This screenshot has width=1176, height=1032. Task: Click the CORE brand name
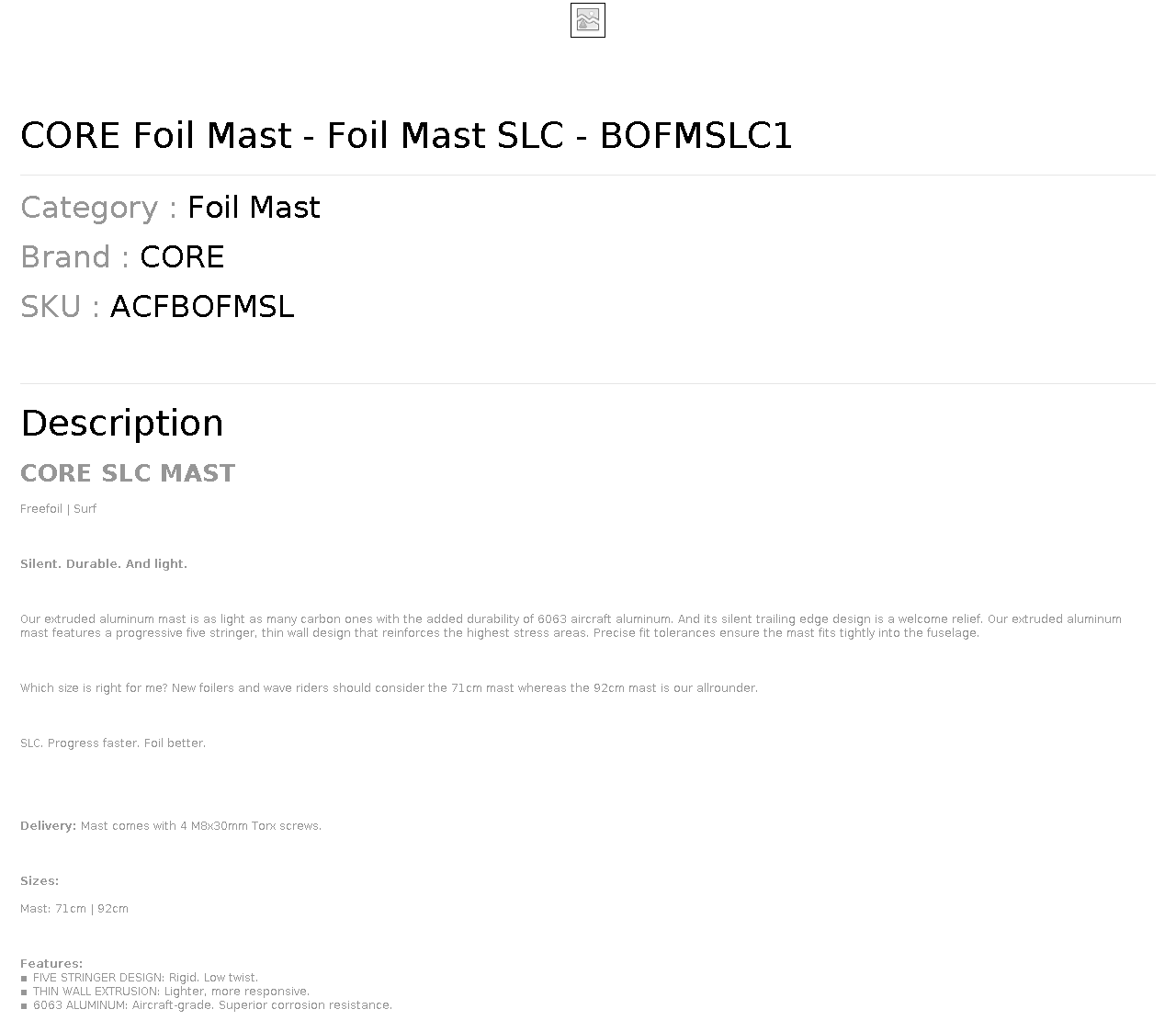[182, 257]
